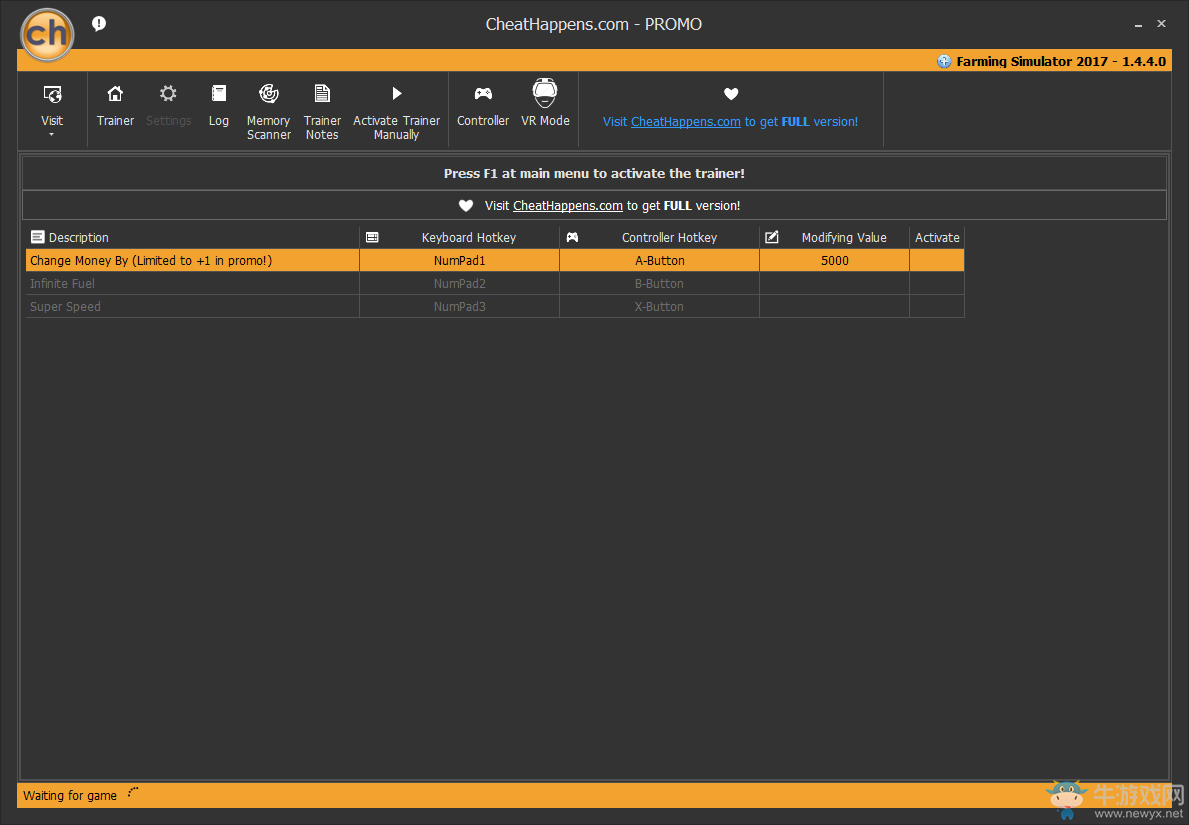Follow the blue CheatHappens.com toolbar link
The height and width of the screenshot is (825, 1189).
click(685, 121)
